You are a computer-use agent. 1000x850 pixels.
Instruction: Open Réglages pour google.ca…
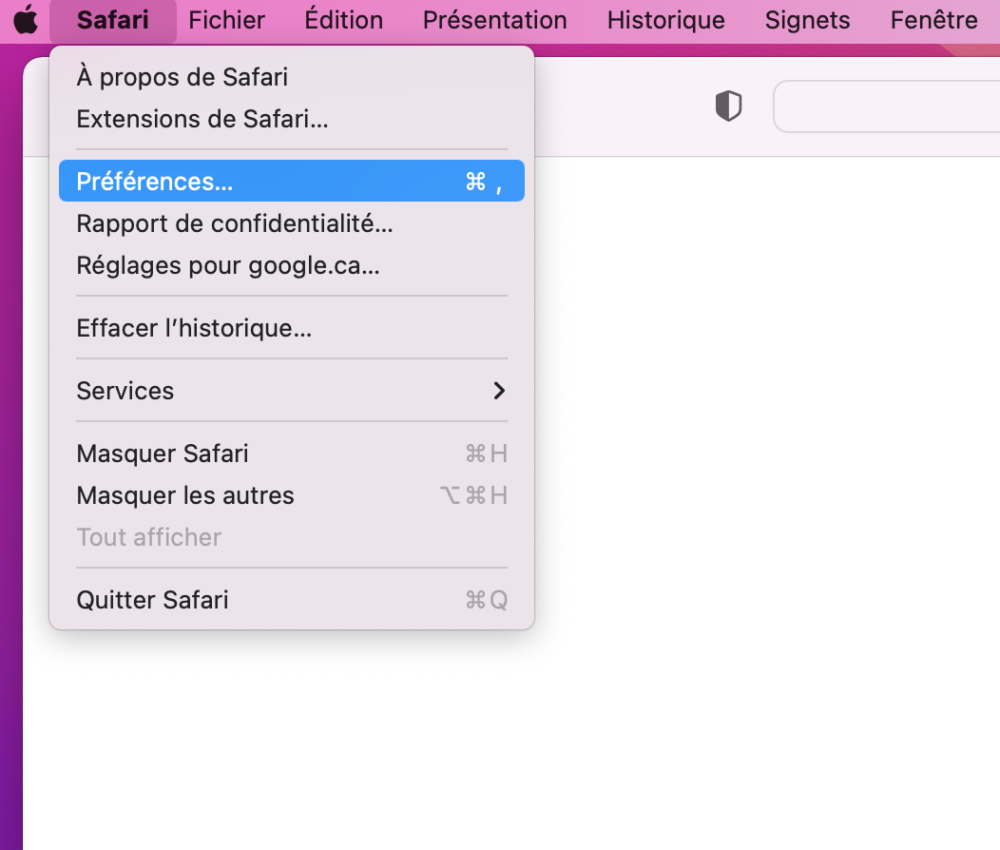(x=291, y=265)
